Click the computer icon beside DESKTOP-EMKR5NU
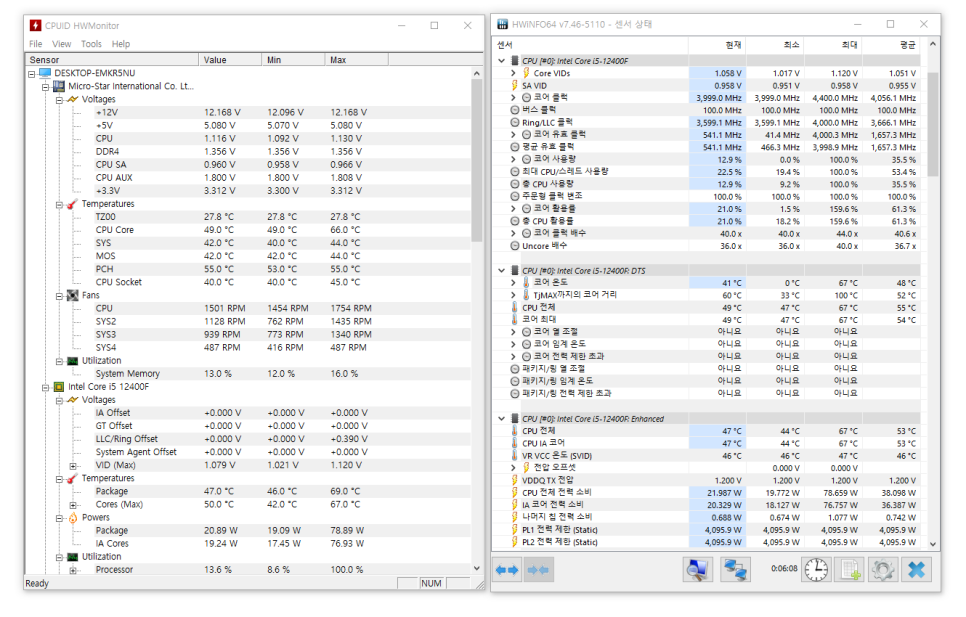This screenshot has width=966, height=617. click(46, 73)
